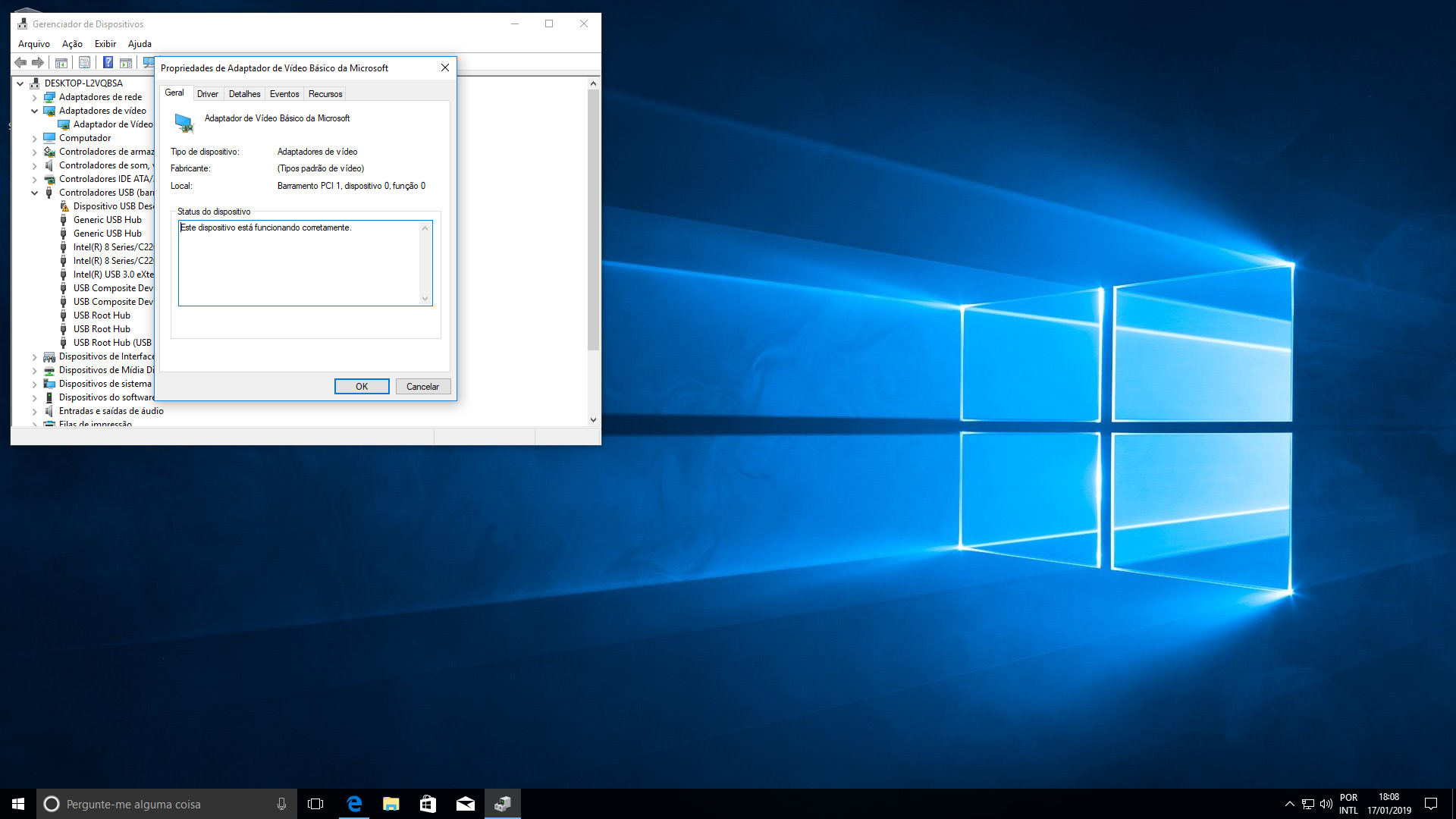
Task: Open File Explorer from the taskbar
Action: coord(391,804)
